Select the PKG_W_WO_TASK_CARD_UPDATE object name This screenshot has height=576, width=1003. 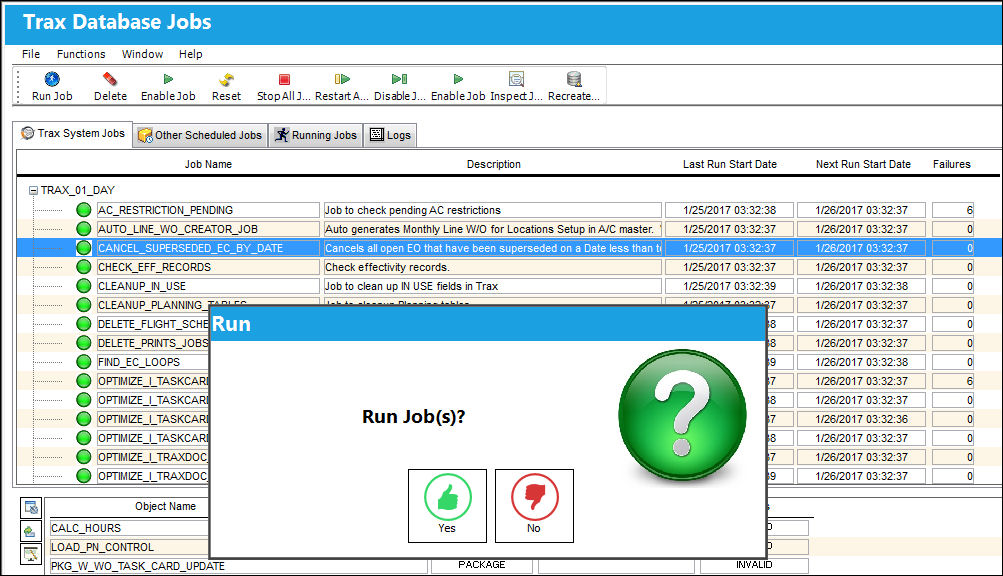[239, 566]
